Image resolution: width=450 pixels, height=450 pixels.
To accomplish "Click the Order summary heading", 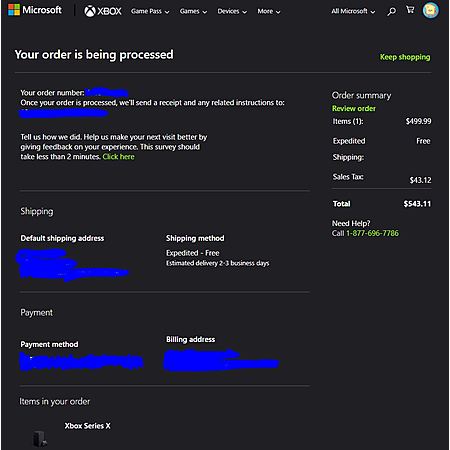I will [x=361, y=95].
